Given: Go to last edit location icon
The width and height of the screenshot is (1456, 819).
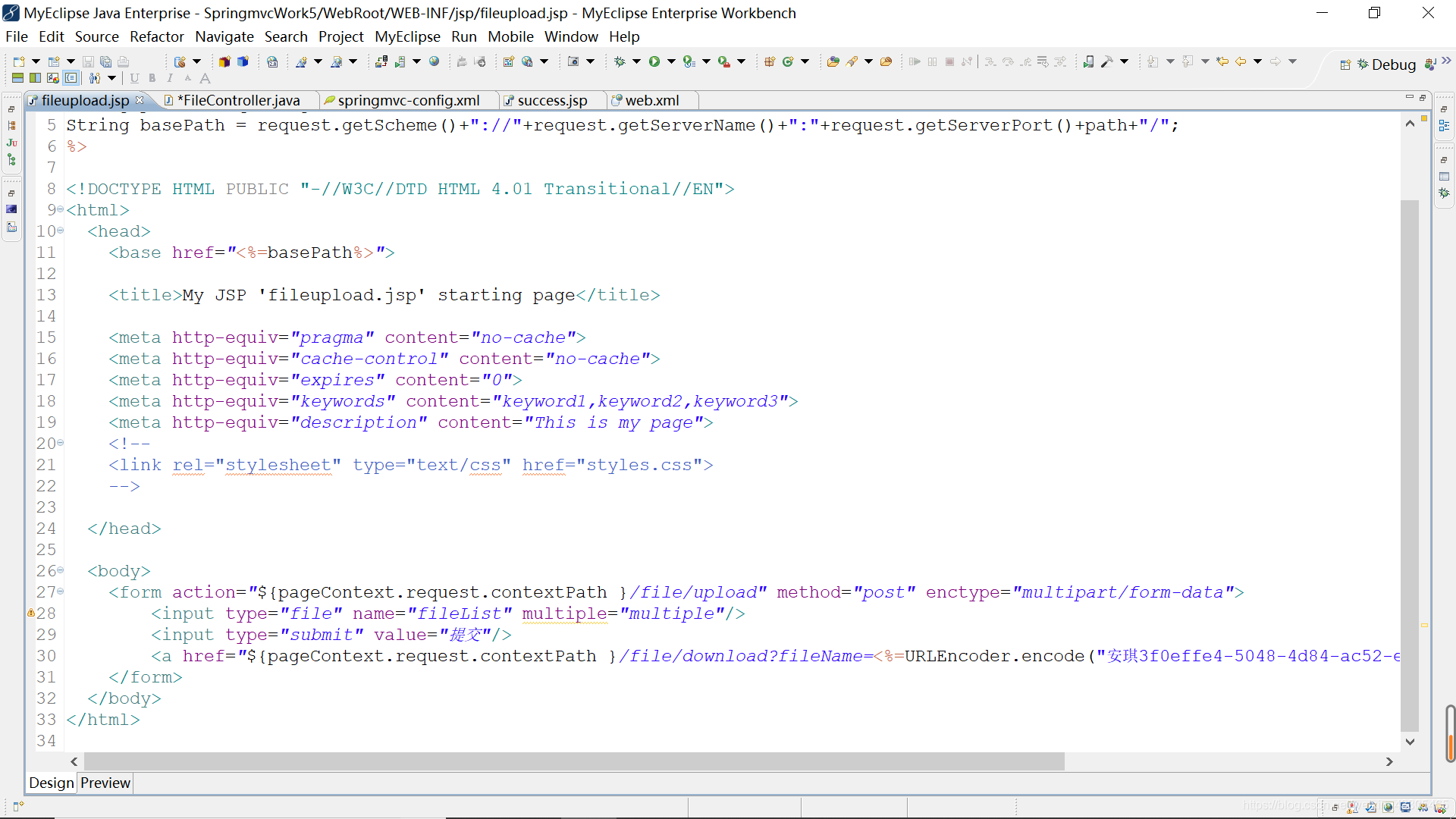Looking at the screenshot, I should (x=1222, y=61).
